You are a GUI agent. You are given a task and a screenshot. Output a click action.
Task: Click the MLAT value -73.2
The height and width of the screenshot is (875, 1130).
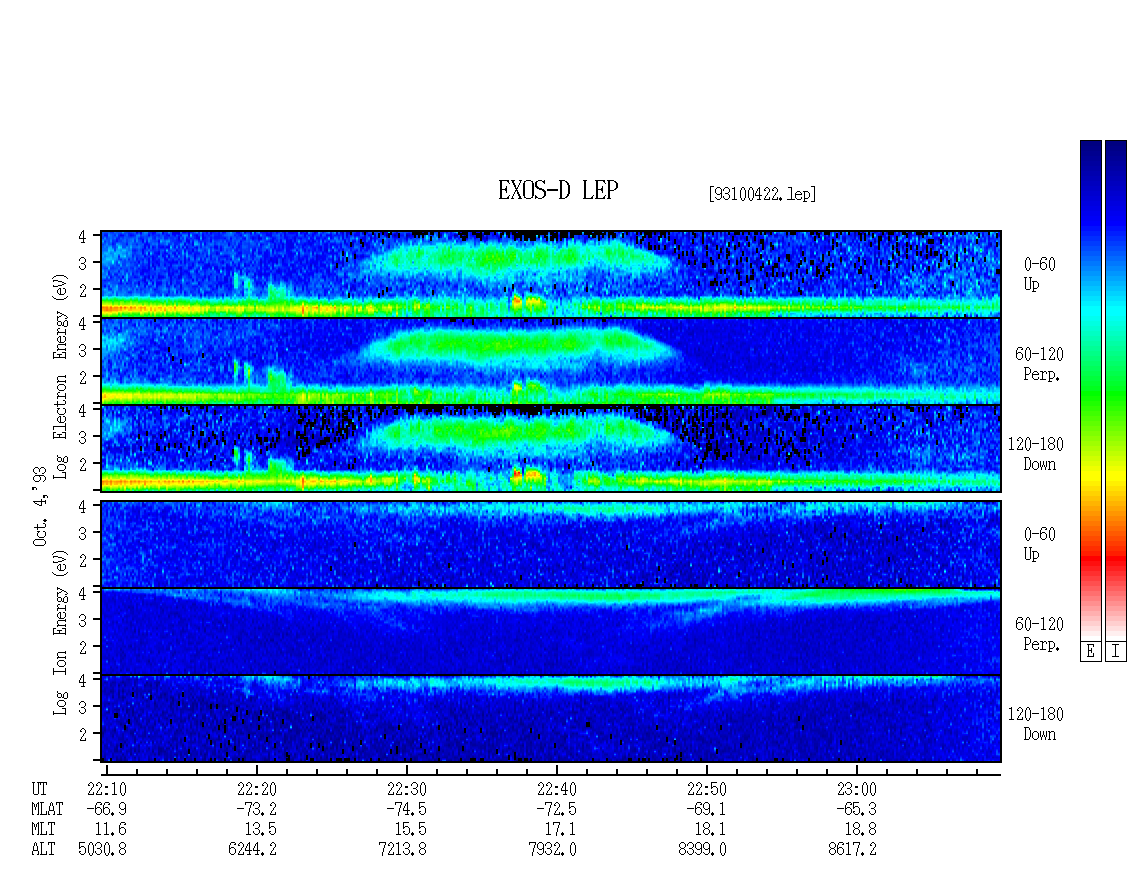(x=257, y=809)
